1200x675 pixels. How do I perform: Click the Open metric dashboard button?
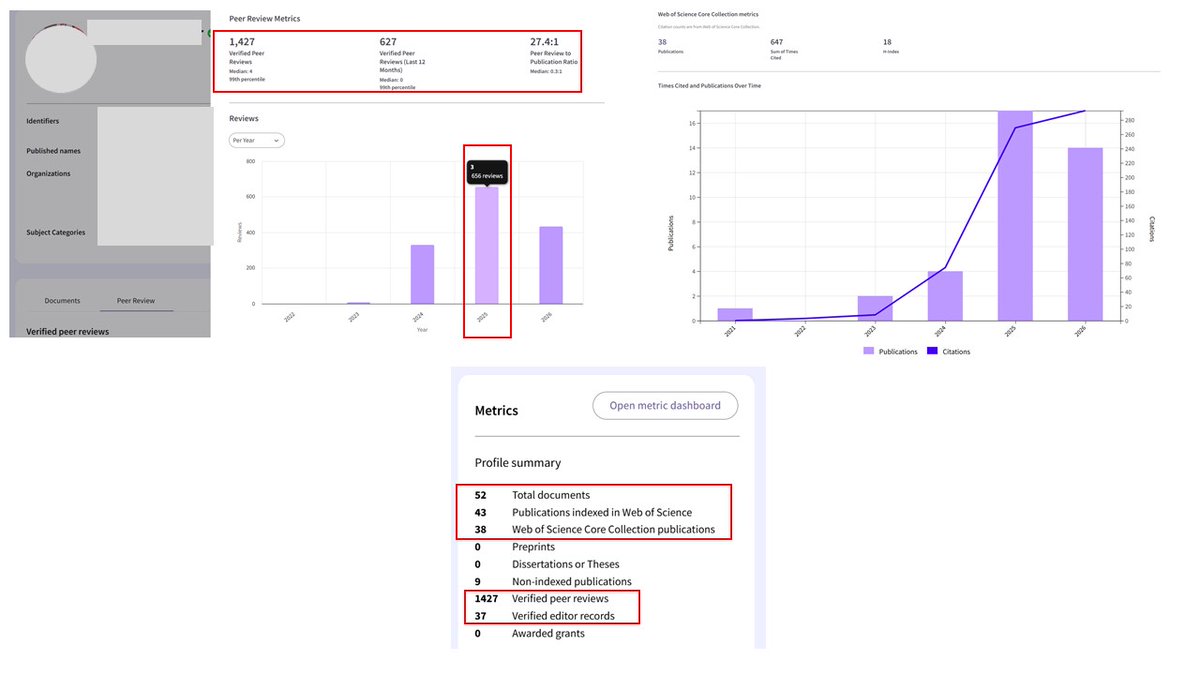click(665, 405)
